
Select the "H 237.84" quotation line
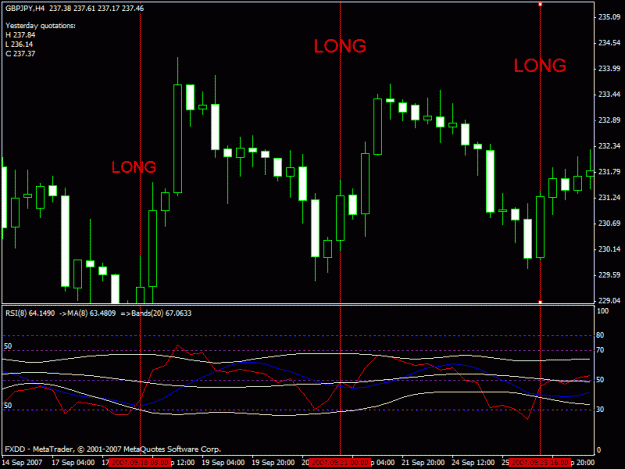(x=20, y=35)
